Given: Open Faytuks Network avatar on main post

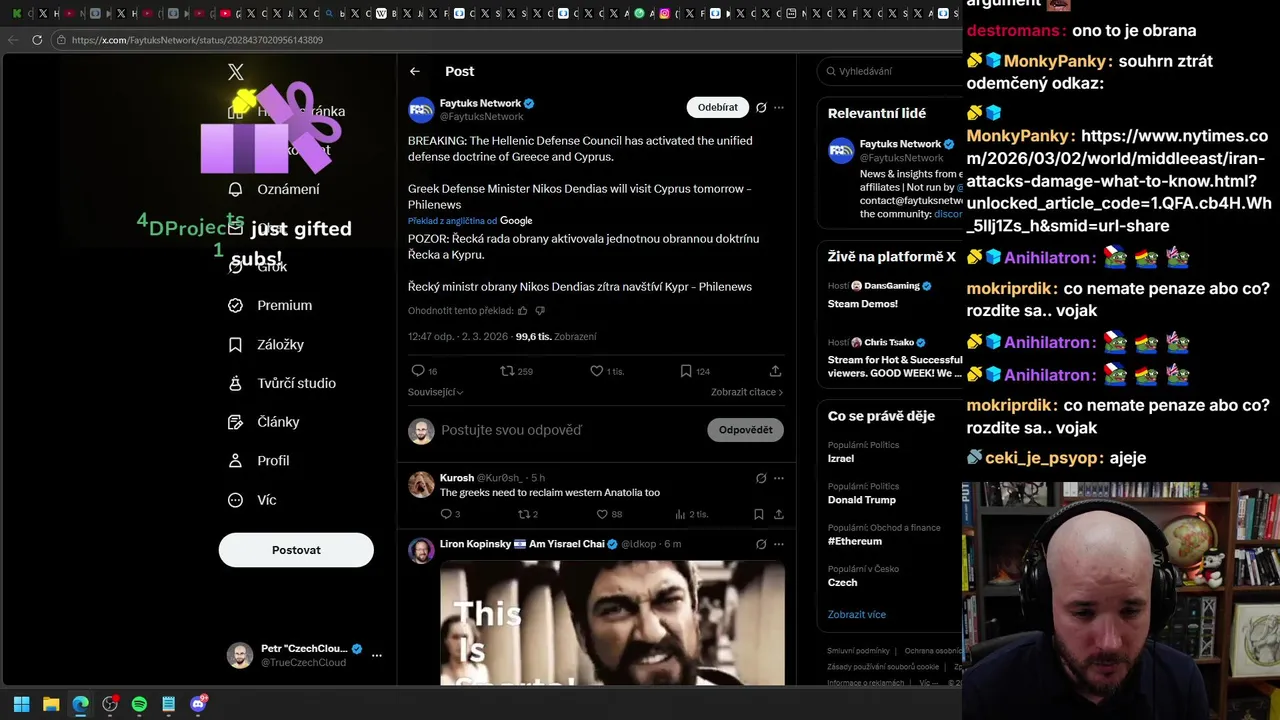Looking at the screenshot, I should [421, 110].
